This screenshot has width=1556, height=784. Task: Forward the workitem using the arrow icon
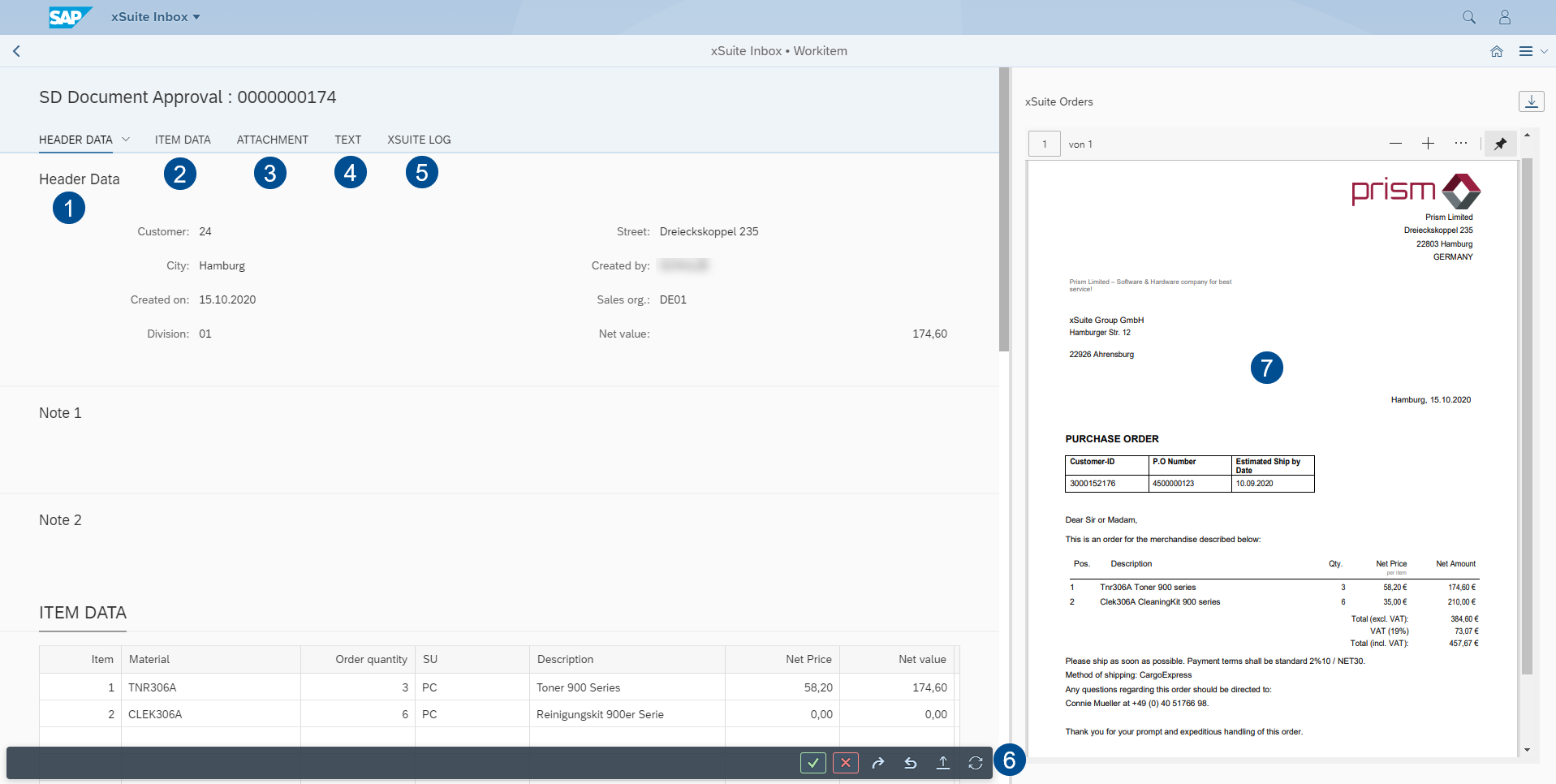(877, 763)
